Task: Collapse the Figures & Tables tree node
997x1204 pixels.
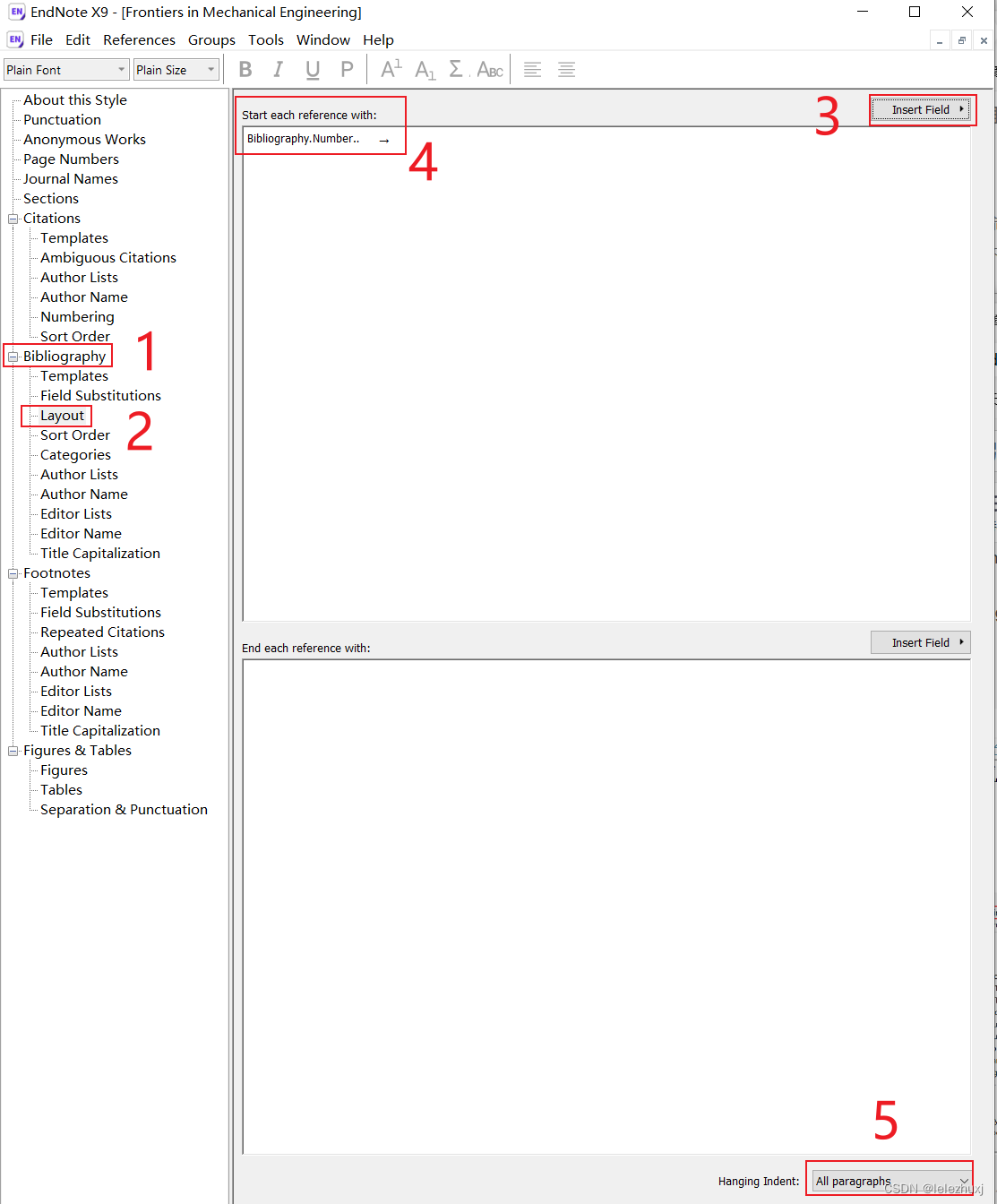Action: point(13,751)
